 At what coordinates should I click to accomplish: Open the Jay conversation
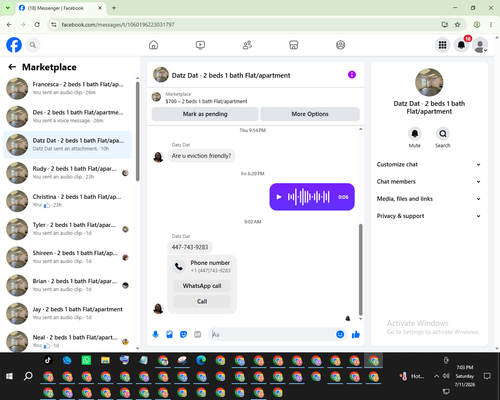68,313
